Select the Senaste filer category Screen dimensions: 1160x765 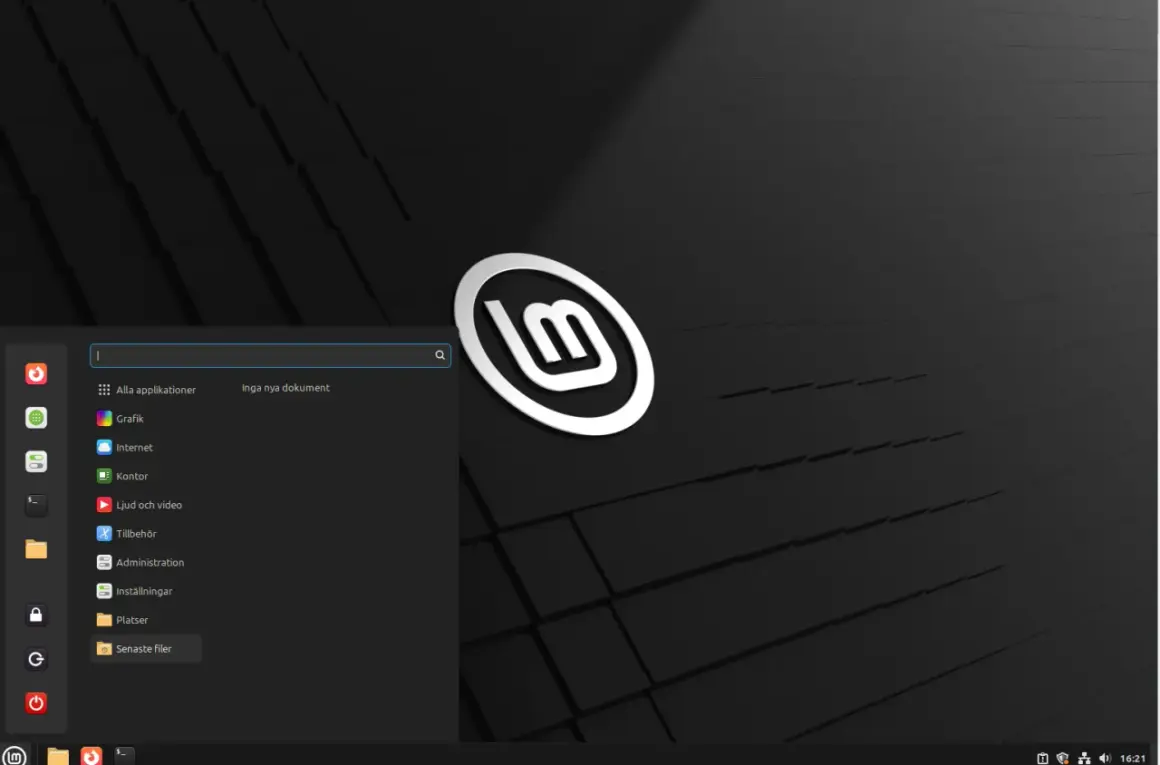click(146, 648)
